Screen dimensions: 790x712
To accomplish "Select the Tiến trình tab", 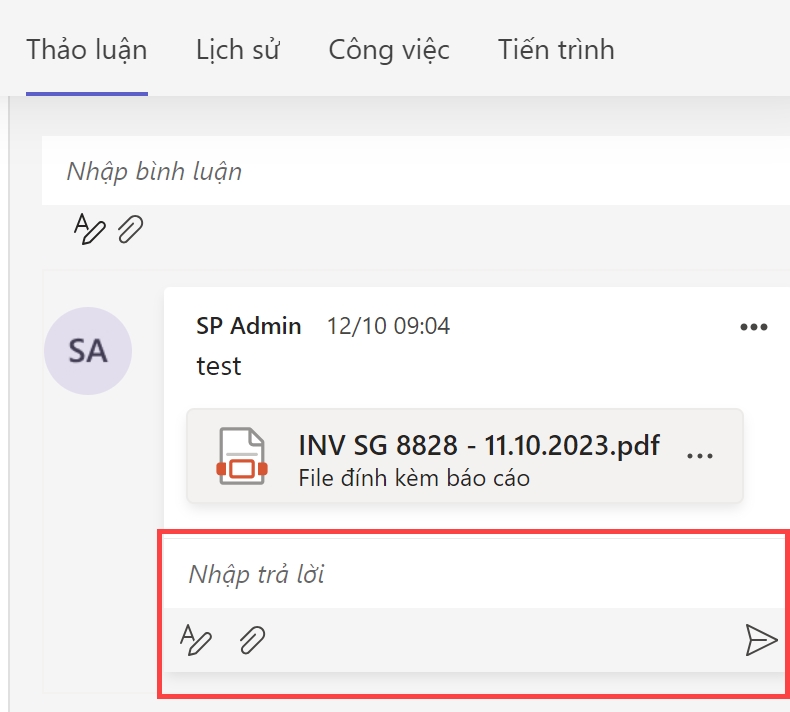I will coord(556,50).
